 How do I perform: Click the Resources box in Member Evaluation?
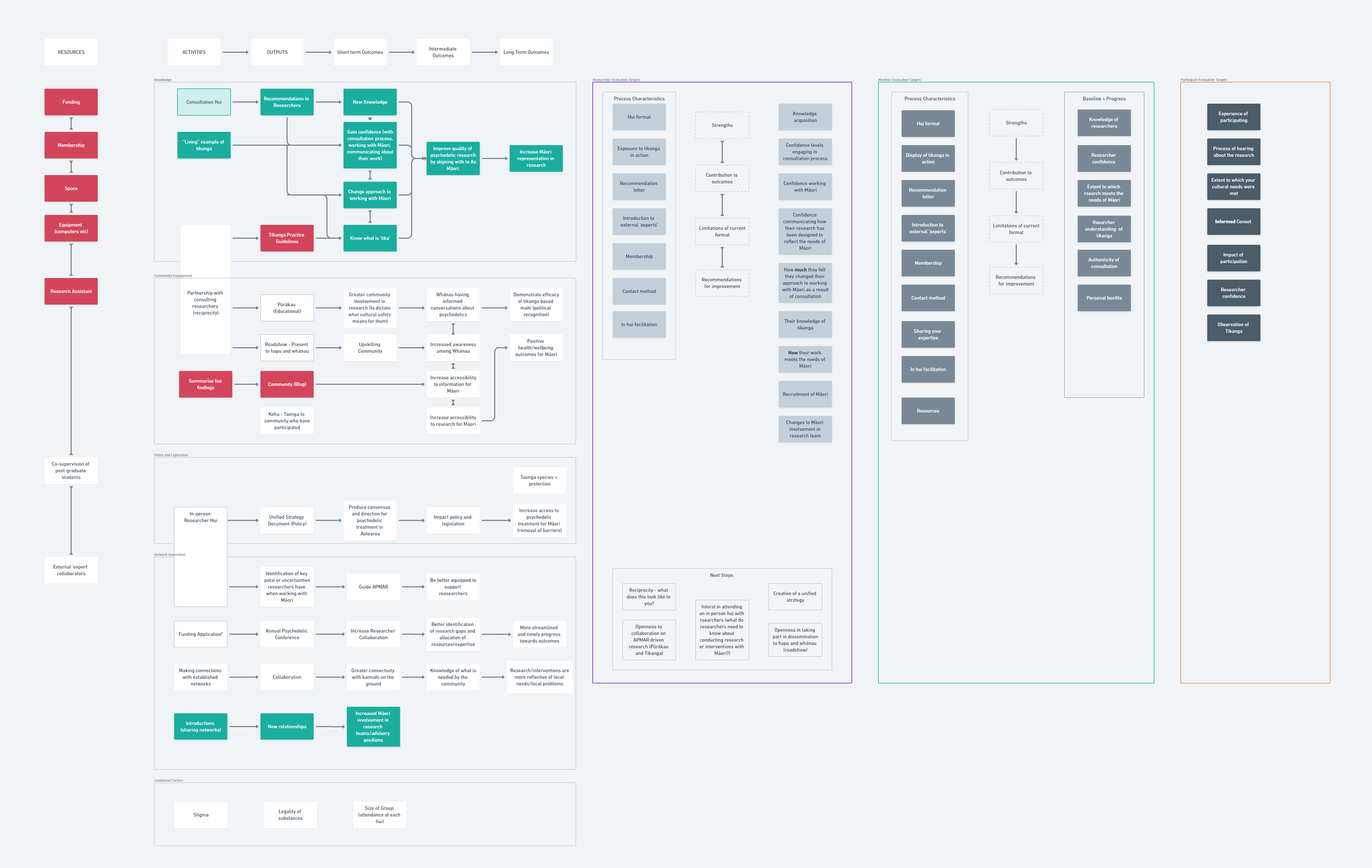(928, 410)
